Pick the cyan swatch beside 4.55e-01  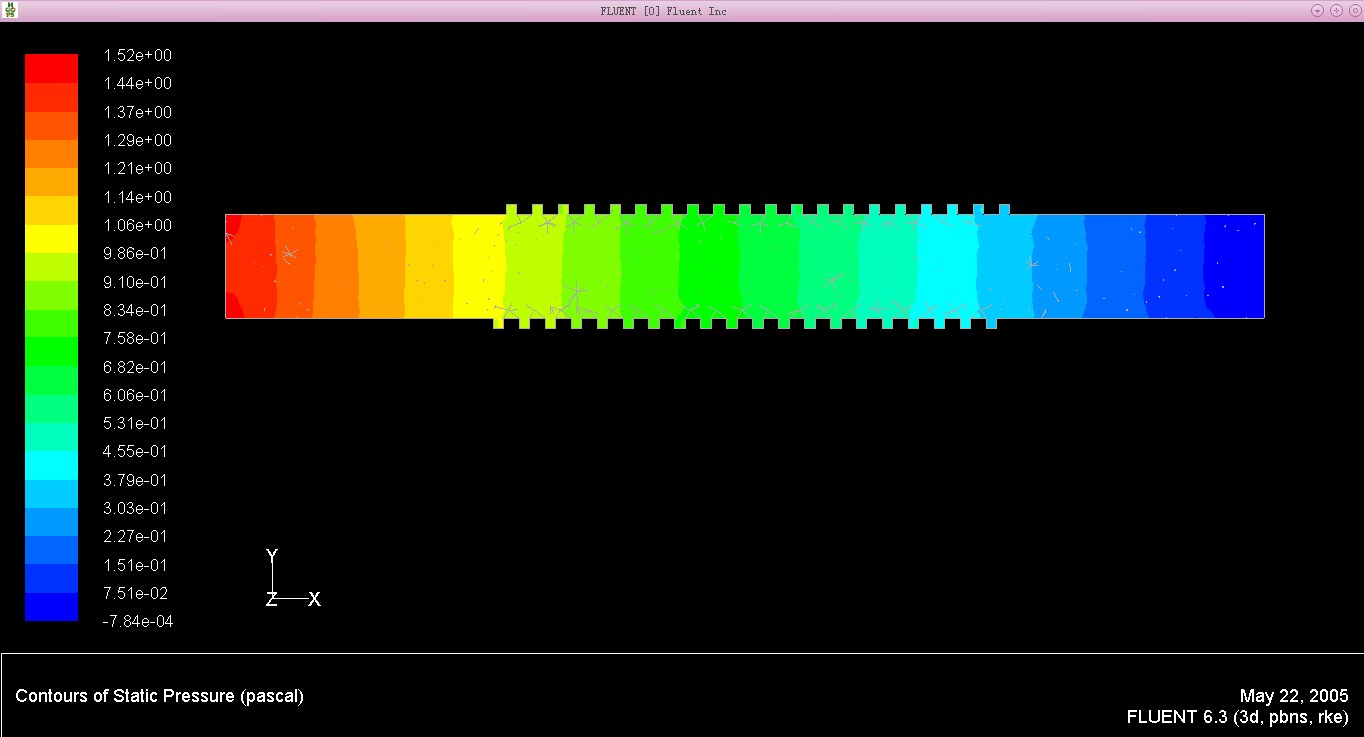tap(51, 465)
